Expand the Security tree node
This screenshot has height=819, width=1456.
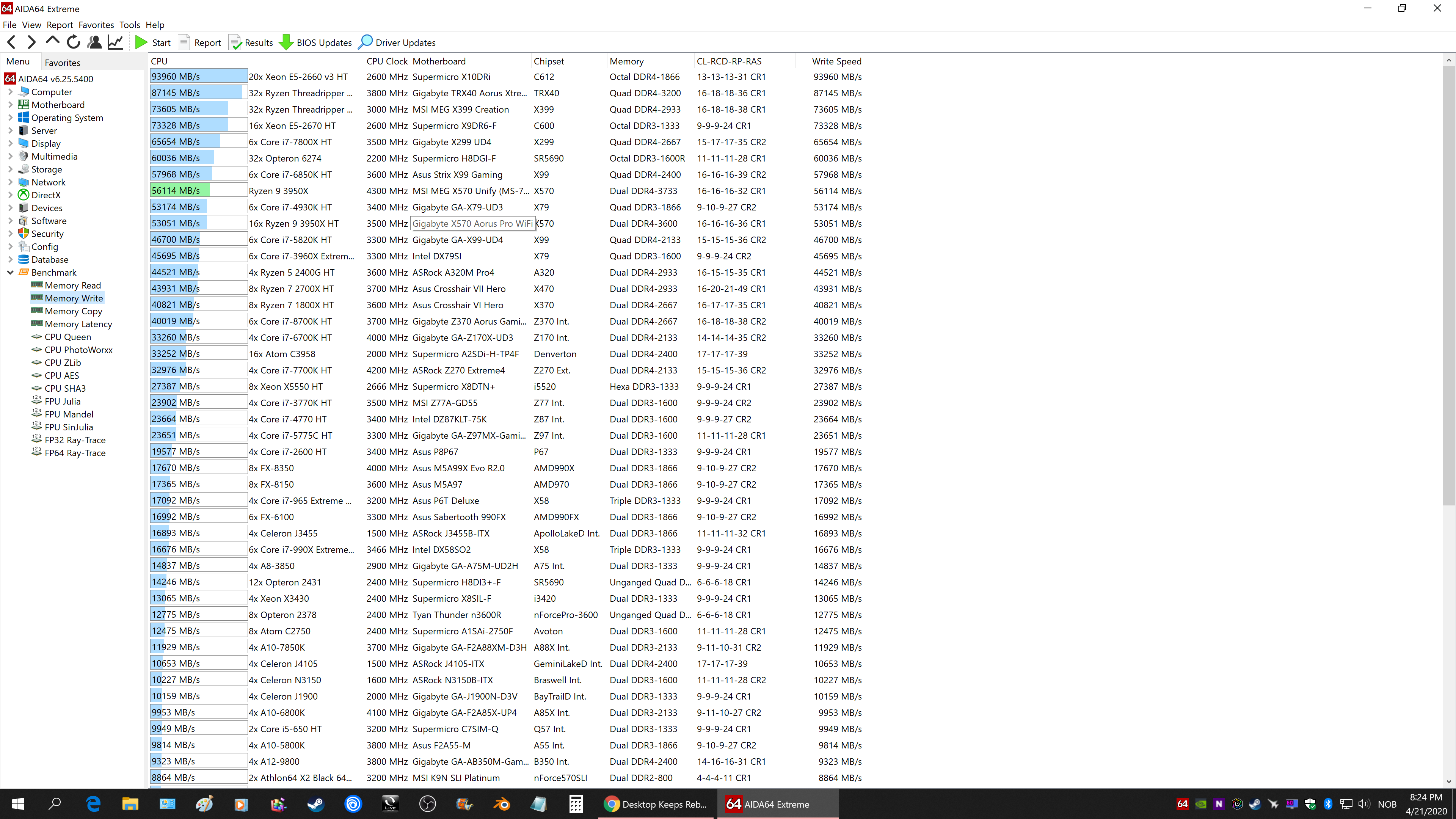(10, 234)
